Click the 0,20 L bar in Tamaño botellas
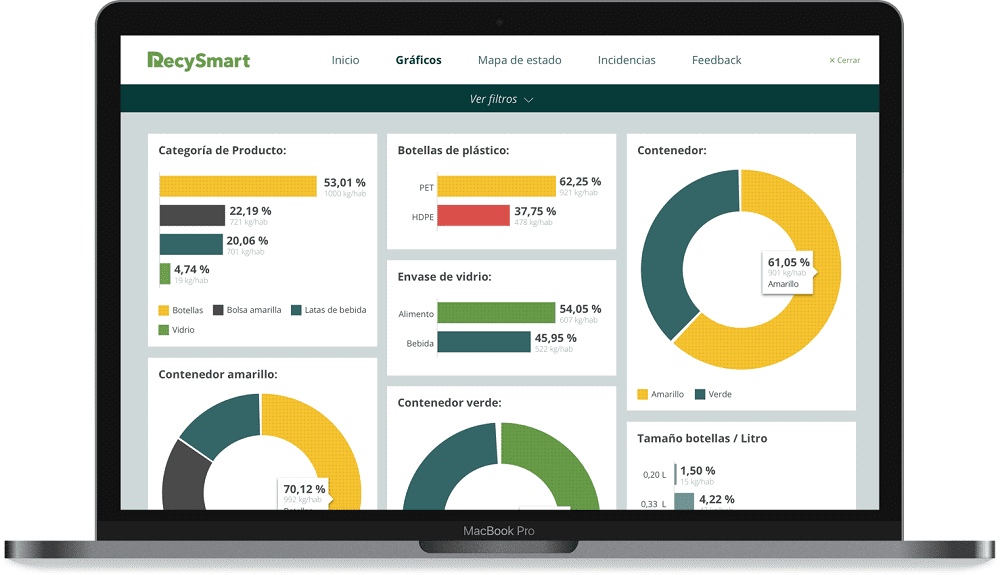This screenshot has height=575, width=1000. coord(675,474)
